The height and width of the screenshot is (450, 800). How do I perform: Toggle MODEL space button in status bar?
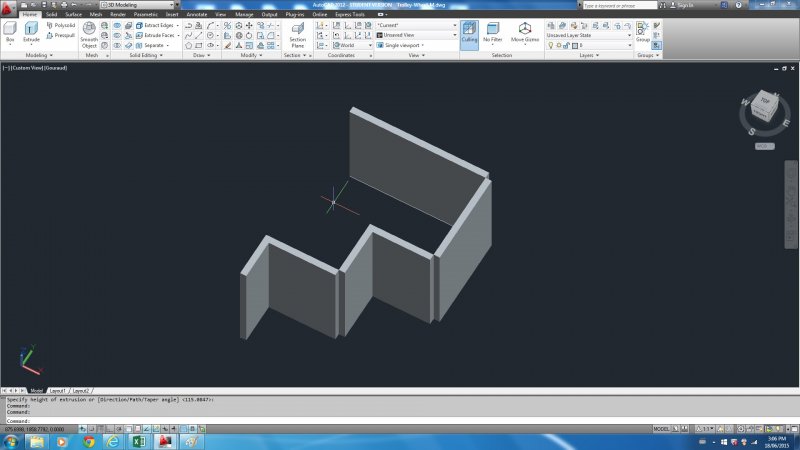661,429
